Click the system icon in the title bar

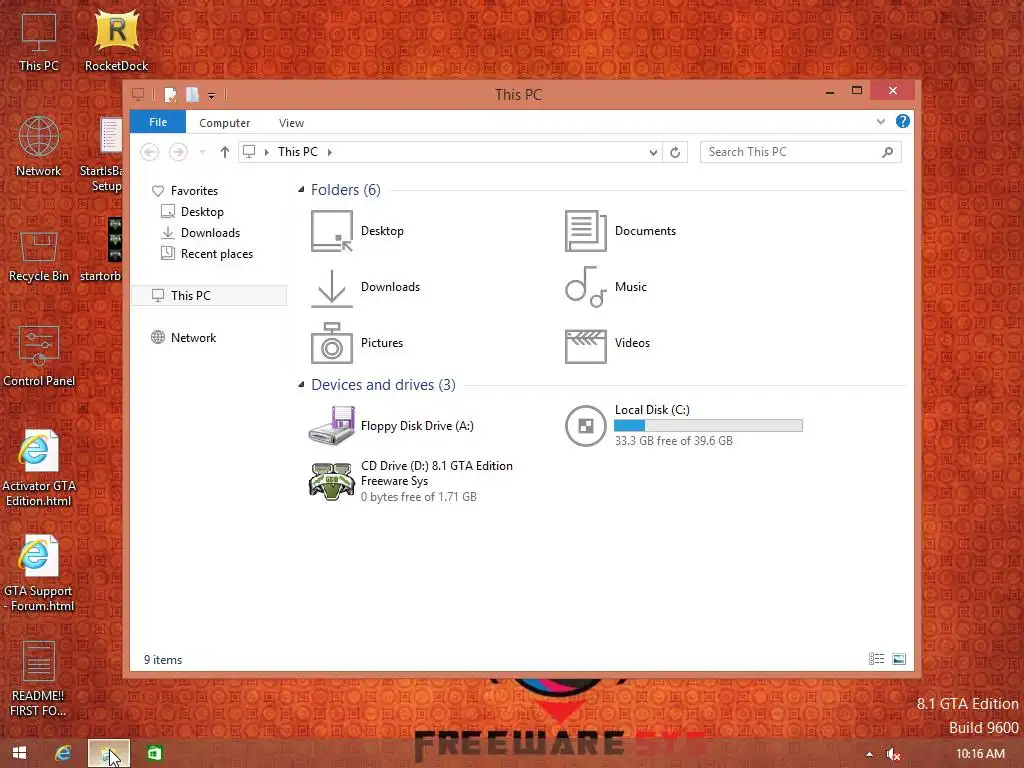[x=138, y=95]
